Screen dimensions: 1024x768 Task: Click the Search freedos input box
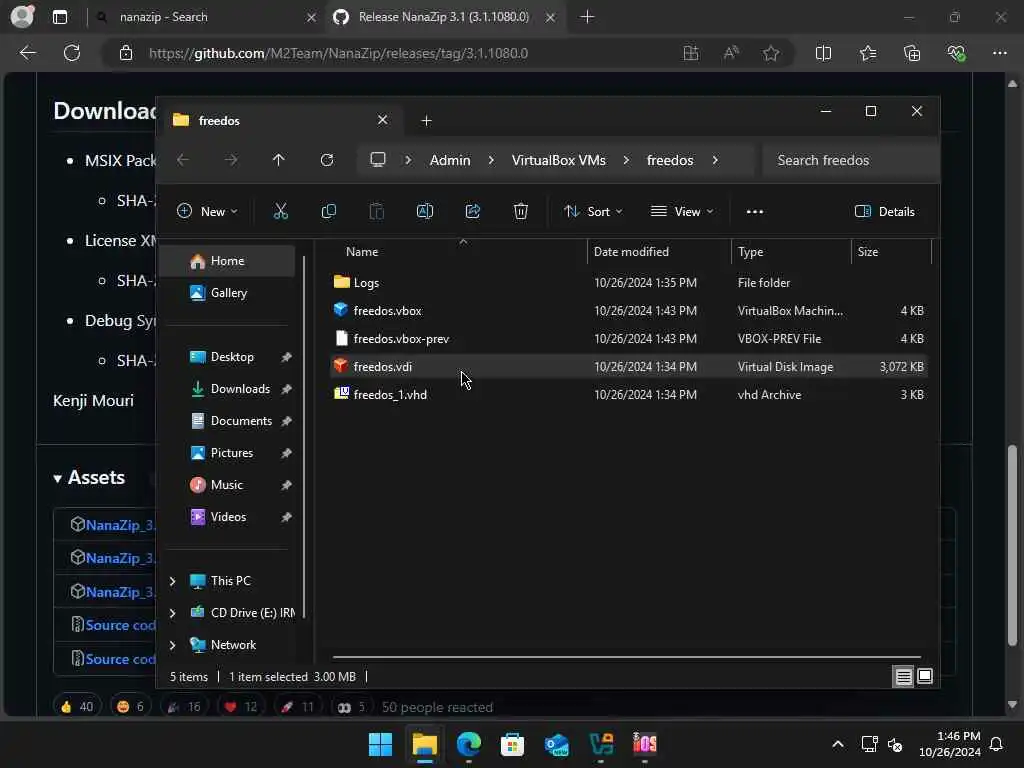(x=851, y=160)
